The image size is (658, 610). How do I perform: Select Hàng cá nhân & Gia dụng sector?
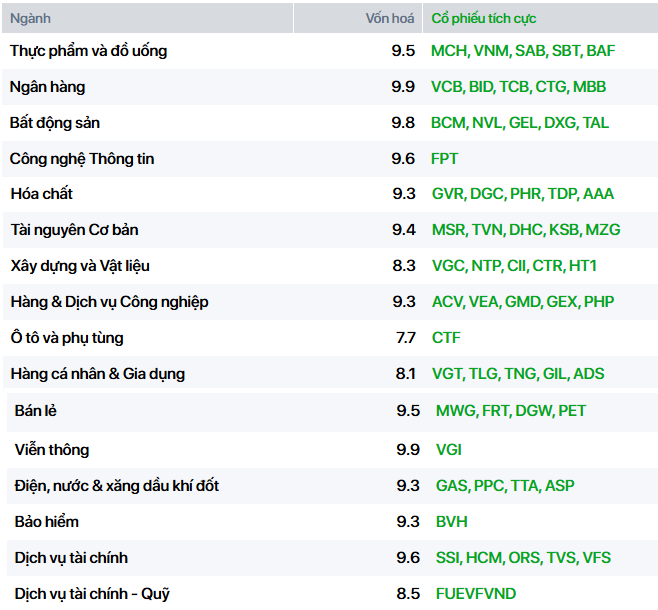pyautogui.click(x=98, y=374)
